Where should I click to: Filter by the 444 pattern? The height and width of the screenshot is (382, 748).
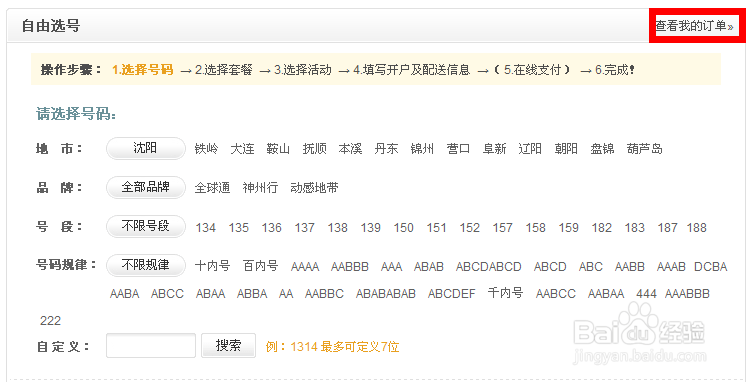click(646, 294)
